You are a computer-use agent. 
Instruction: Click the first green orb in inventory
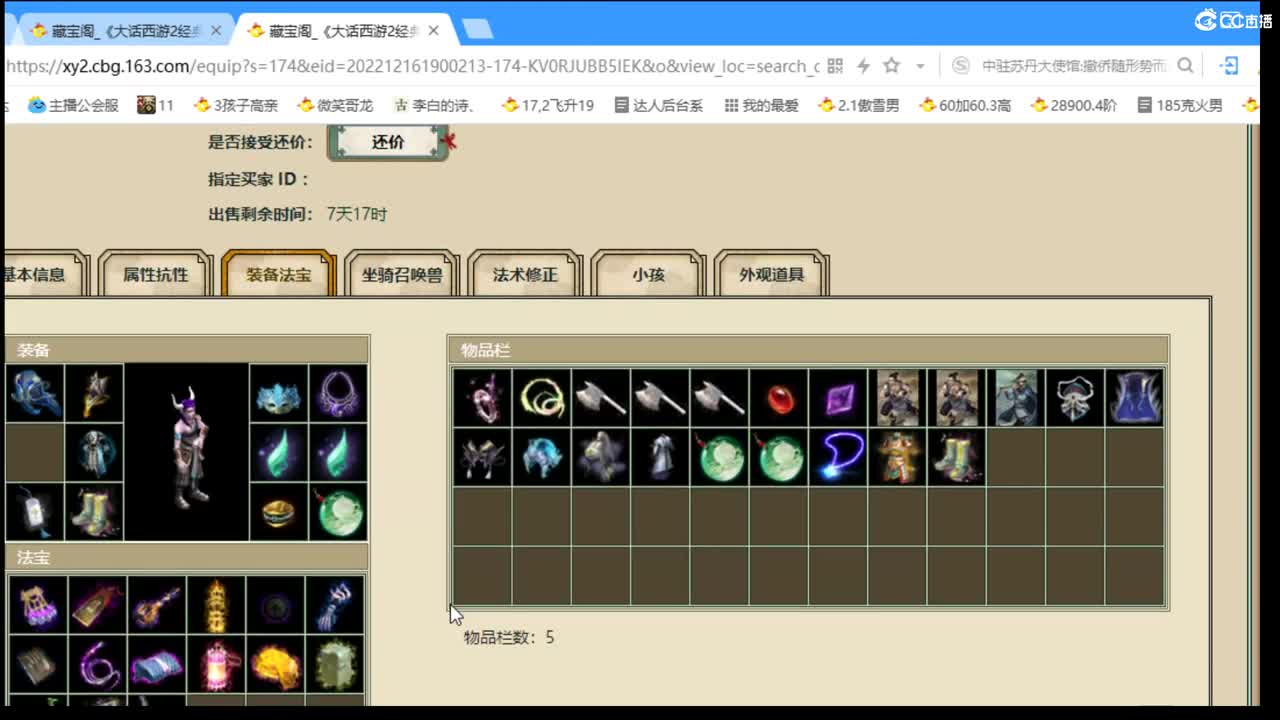pyautogui.click(x=719, y=457)
